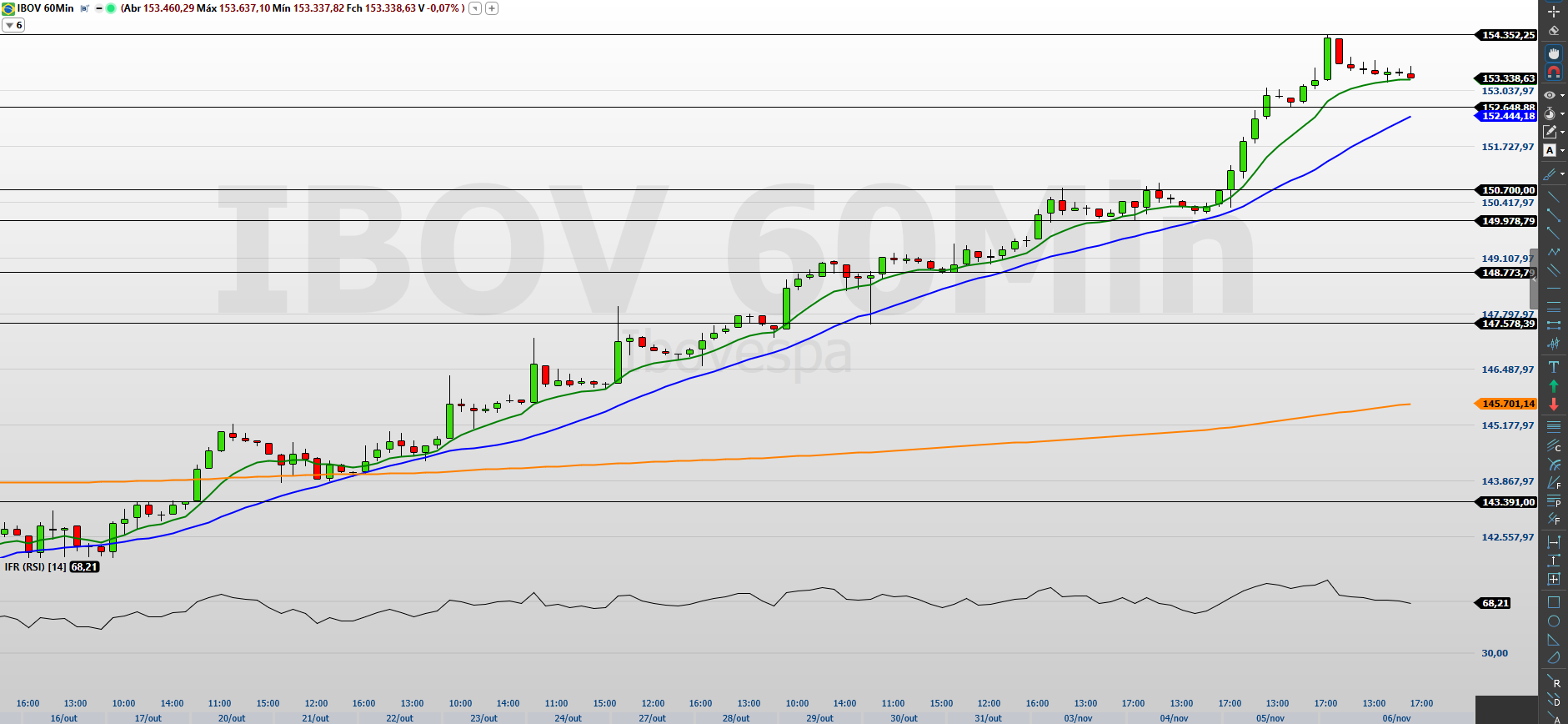Click the 05/nov date on time axis
The width and height of the screenshot is (1568, 724).
pos(1270,718)
